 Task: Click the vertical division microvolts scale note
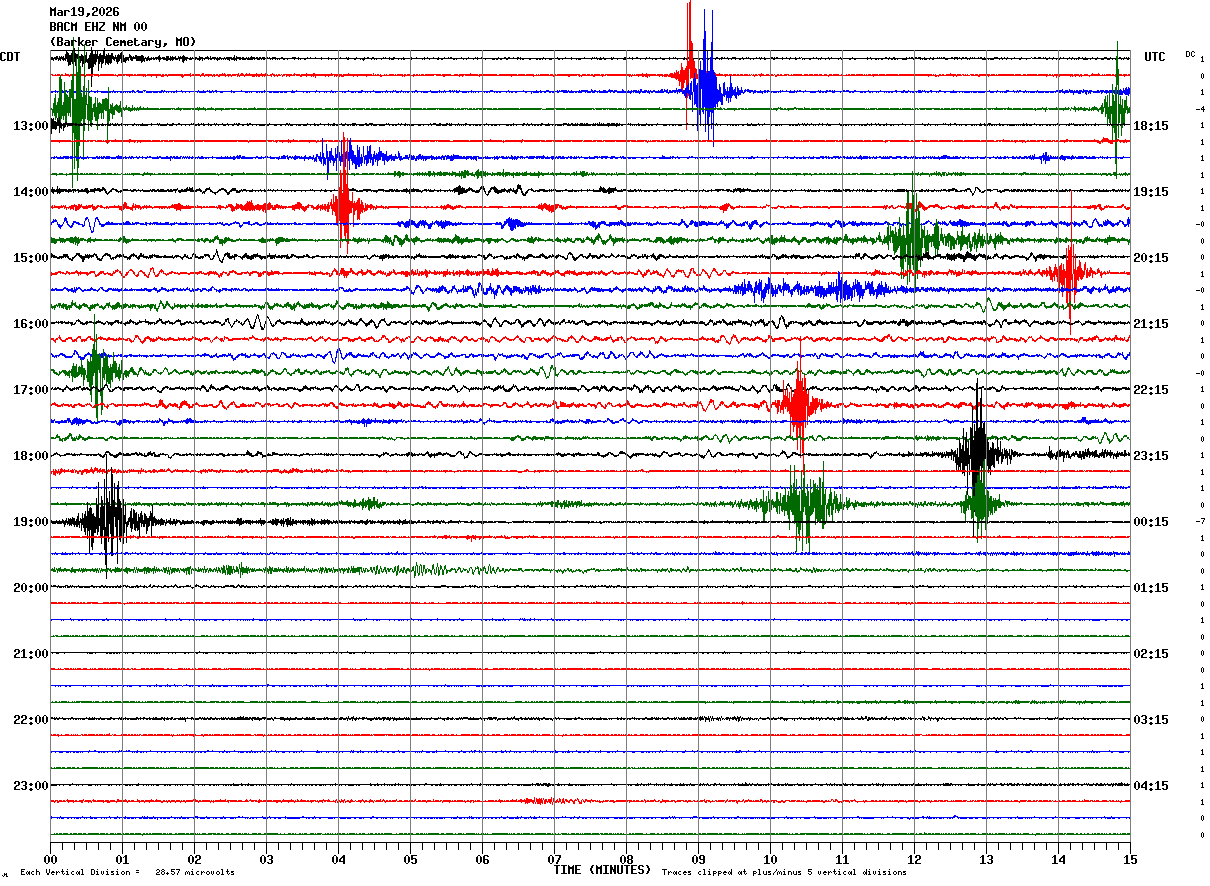(x=127, y=873)
